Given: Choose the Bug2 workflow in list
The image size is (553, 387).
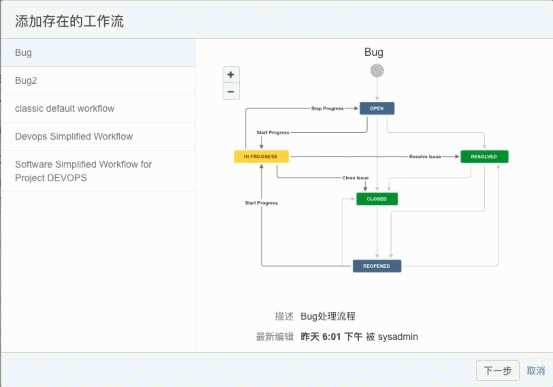Looking at the screenshot, I should [98, 81].
